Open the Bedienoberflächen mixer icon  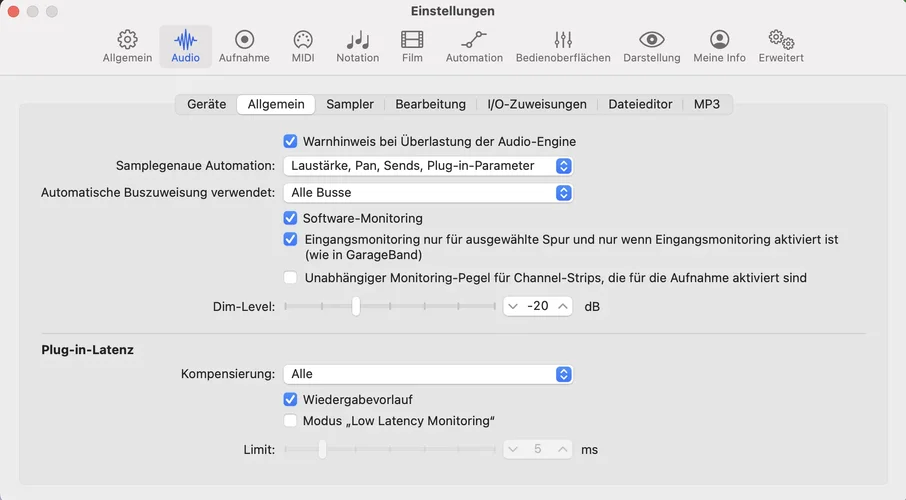(563, 40)
